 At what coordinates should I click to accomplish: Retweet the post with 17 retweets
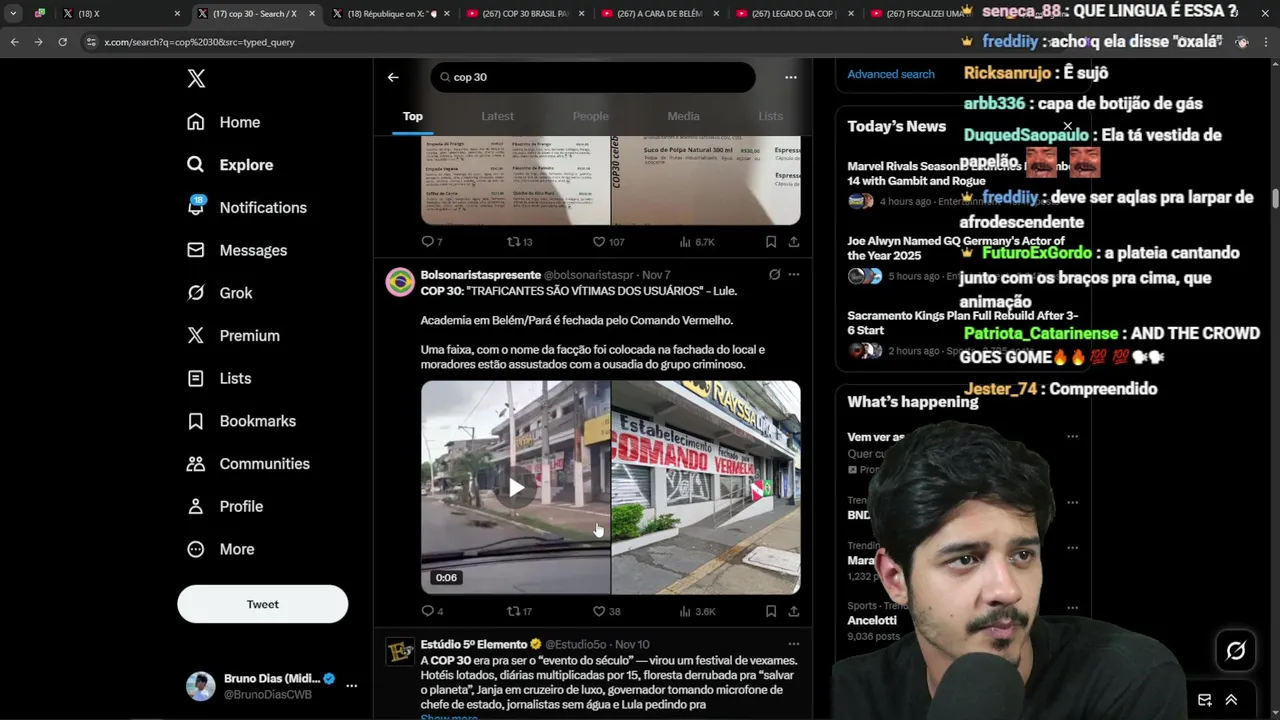tap(519, 611)
